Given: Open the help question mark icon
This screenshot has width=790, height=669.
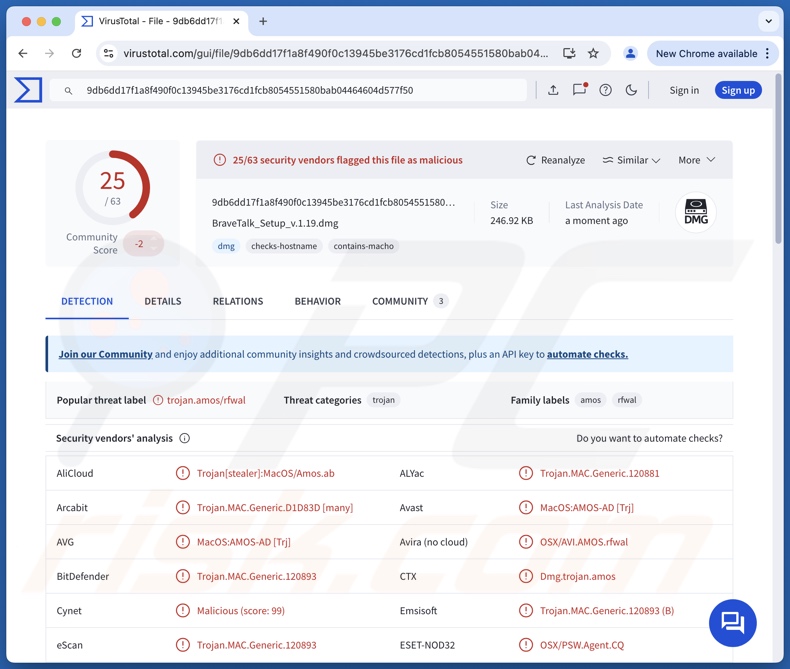Looking at the screenshot, I should (x=606, y=90).
